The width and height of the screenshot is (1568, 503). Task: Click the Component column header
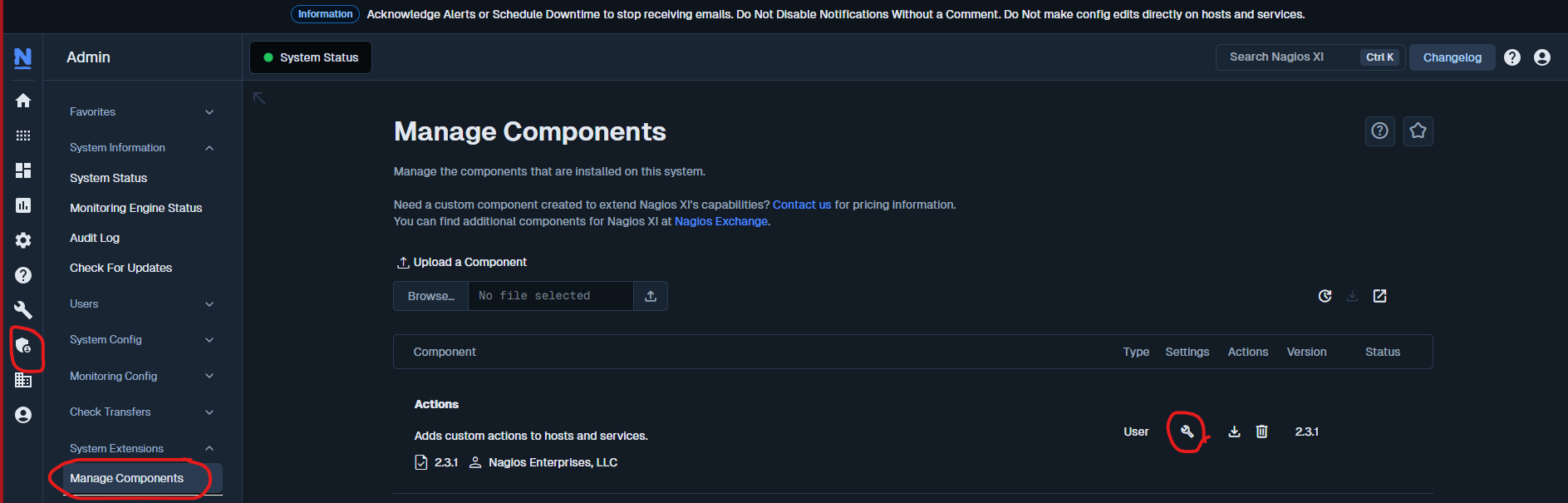point(445,352)
